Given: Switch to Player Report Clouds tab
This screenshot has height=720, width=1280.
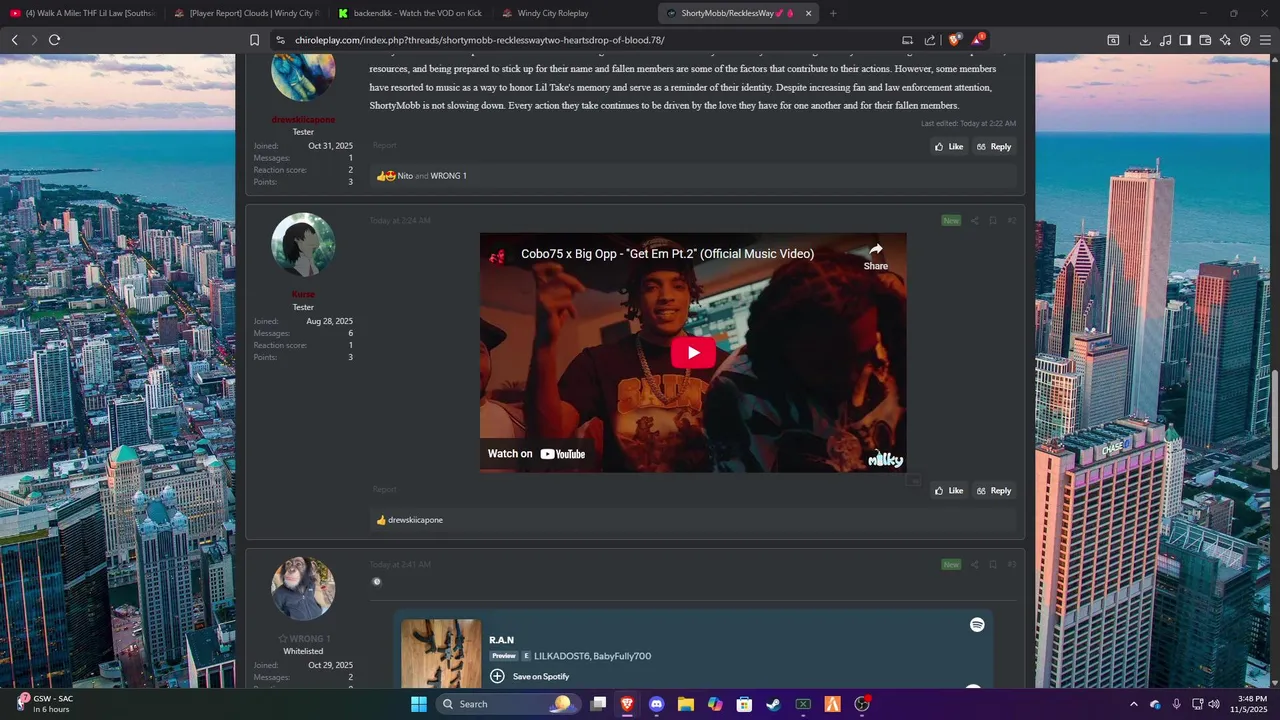Looking at the screenshot, I should pos(246,13).
